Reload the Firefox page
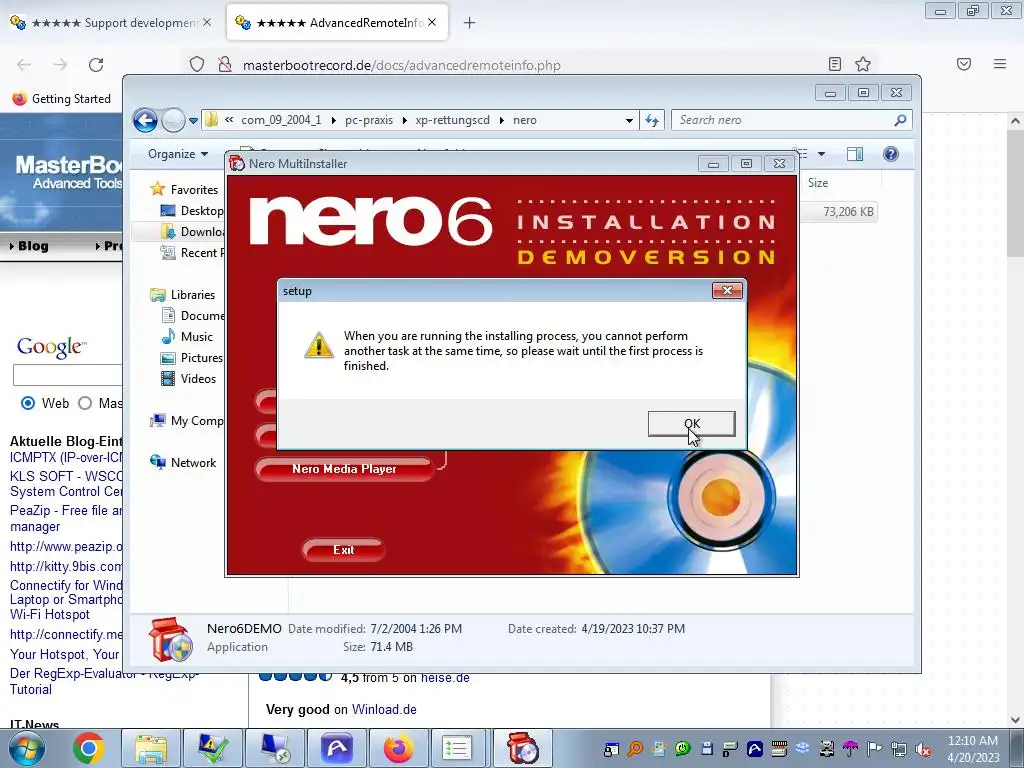 (96, 64)
